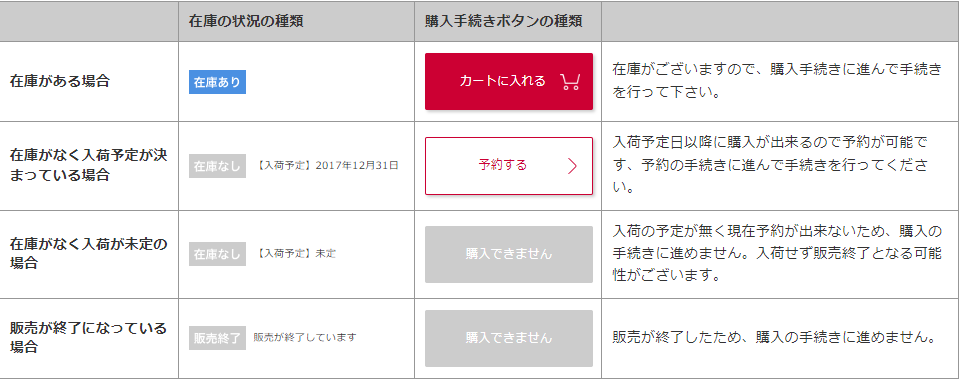Click 購入できません button in 入荷未定 row
The height and width of the screenshot is (379, 959).
coord(509,254)
